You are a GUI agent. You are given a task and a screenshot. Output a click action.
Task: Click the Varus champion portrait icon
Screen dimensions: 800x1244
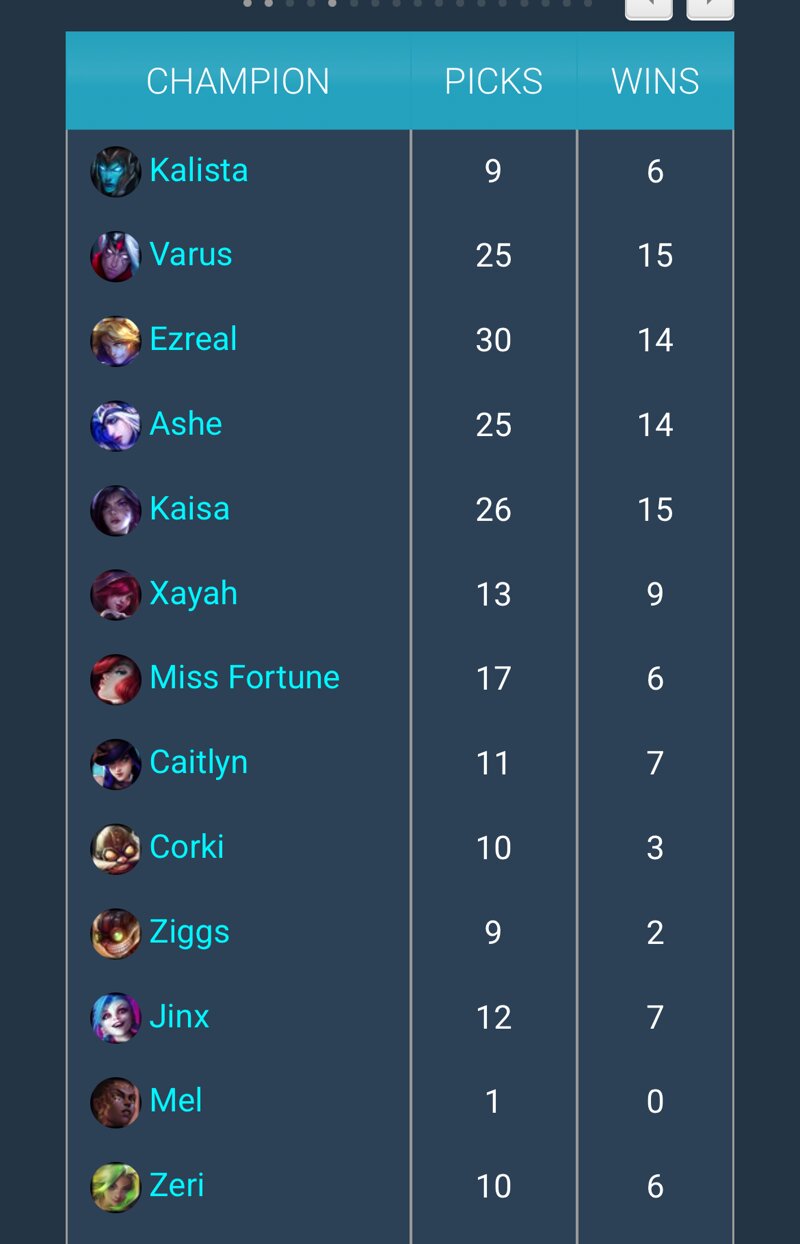pos(115,256)
